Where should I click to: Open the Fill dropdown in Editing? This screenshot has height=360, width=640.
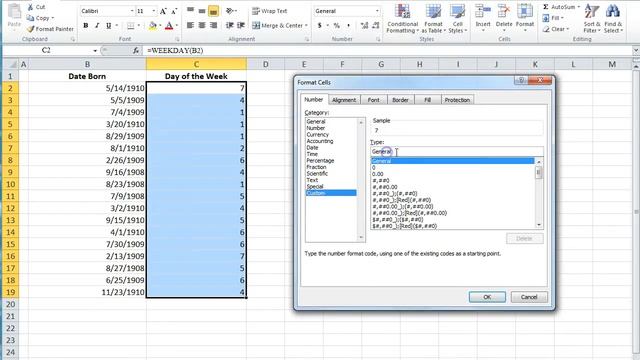point(553,18)
